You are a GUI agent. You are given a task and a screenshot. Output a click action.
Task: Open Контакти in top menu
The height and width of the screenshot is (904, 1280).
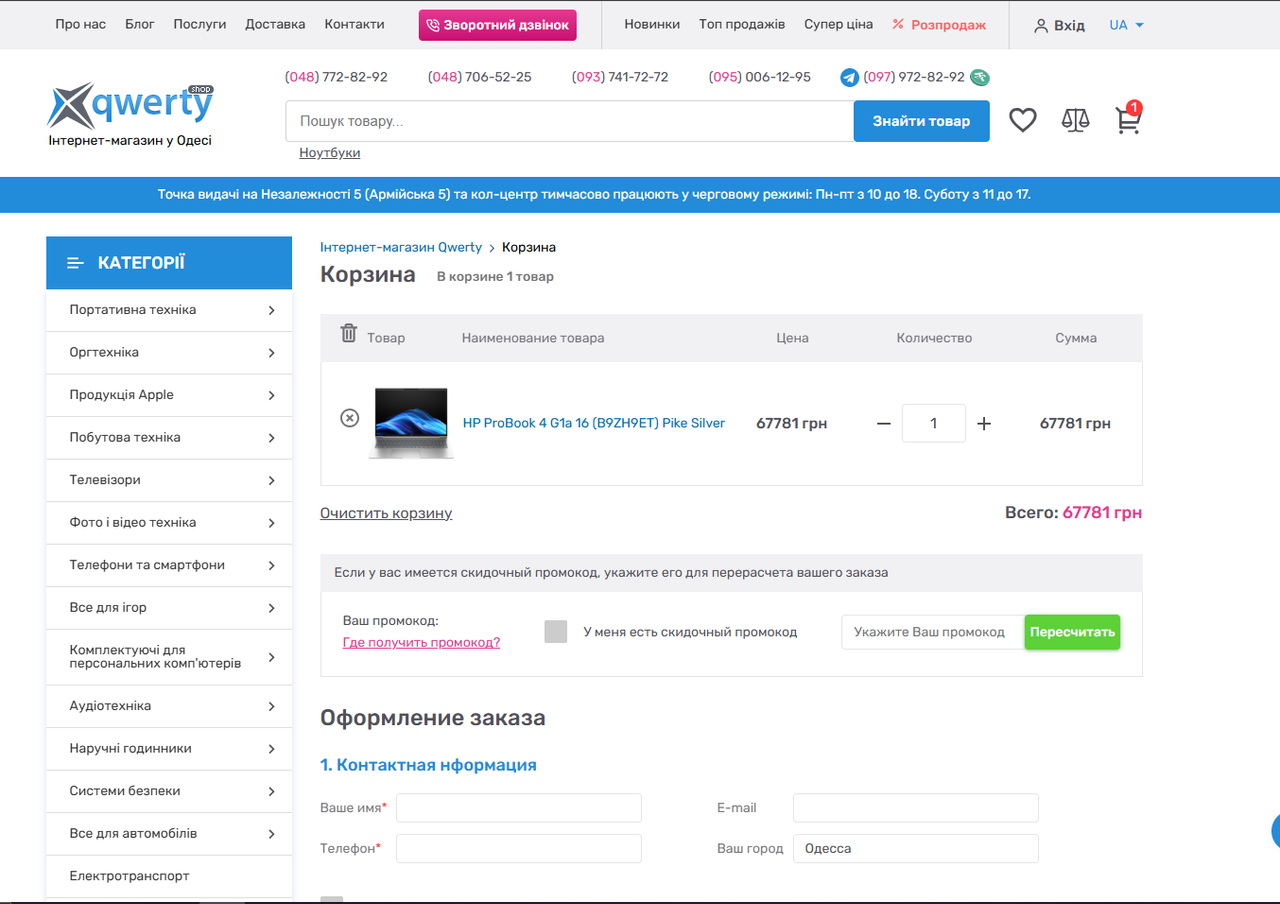[x=354, y=24]
